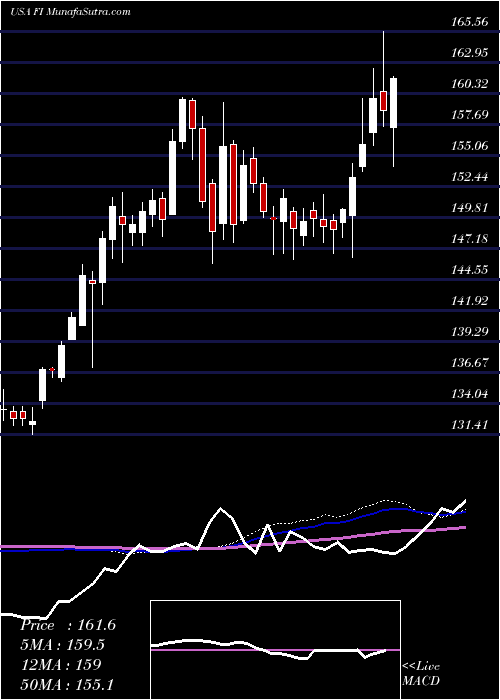This screenshot has height=700, width=500.
Task: Select the 131.41 price axis label
Action: (469, 424)
